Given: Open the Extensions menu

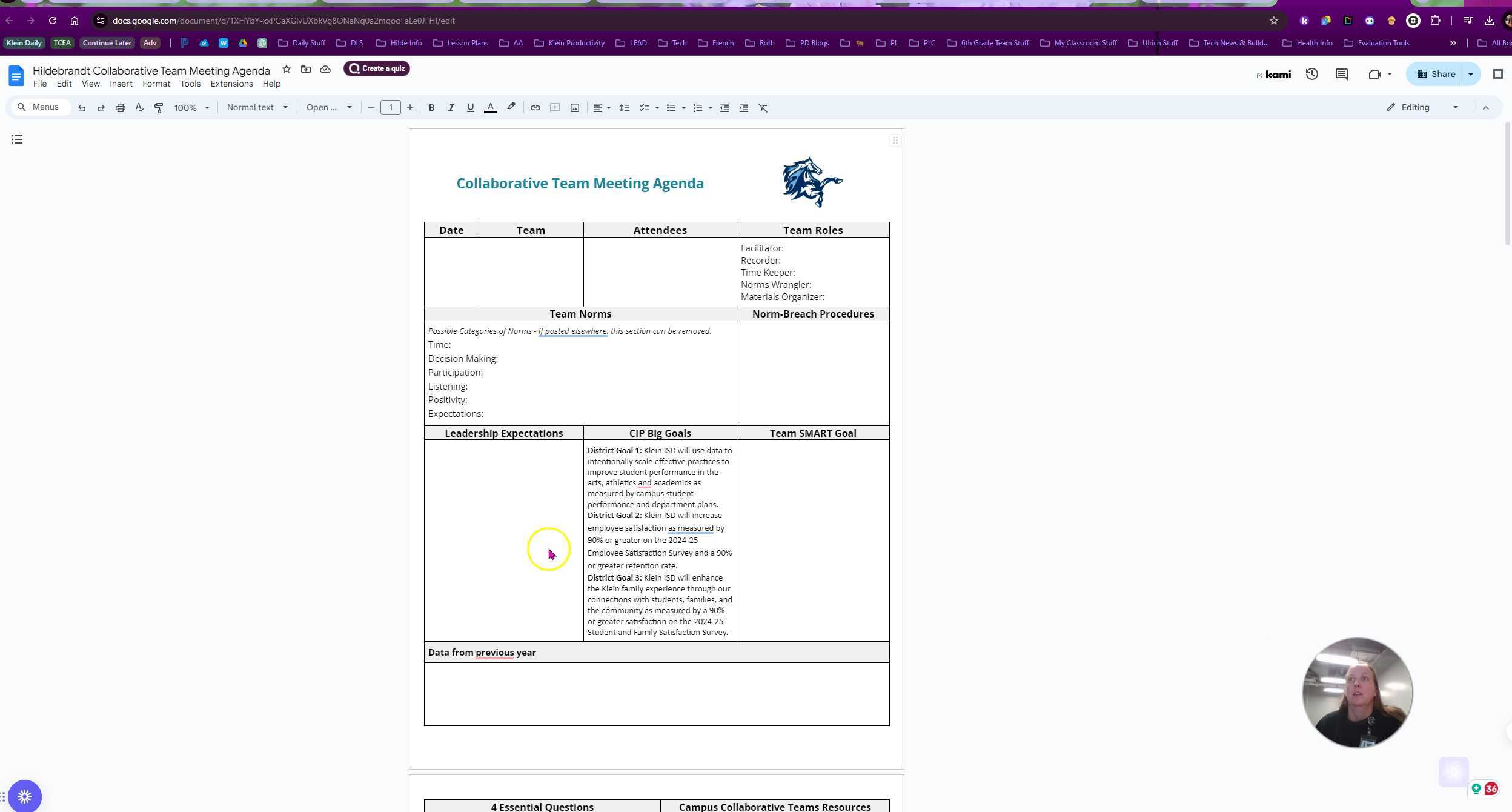Looking at the screenshot, I should (231, 84).
